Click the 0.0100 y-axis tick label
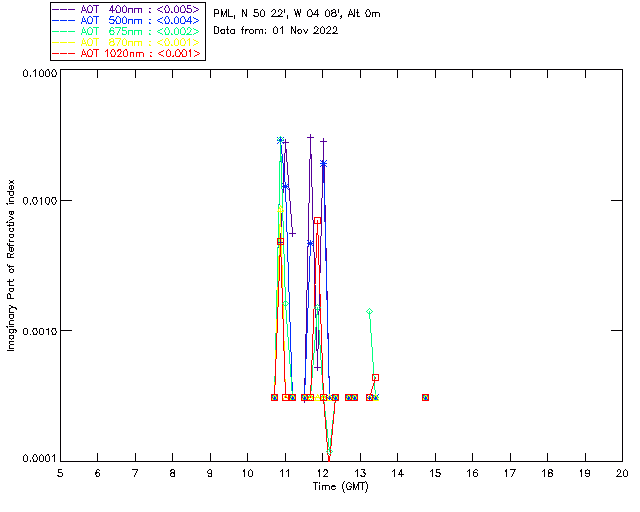 (x=36, y=202)
